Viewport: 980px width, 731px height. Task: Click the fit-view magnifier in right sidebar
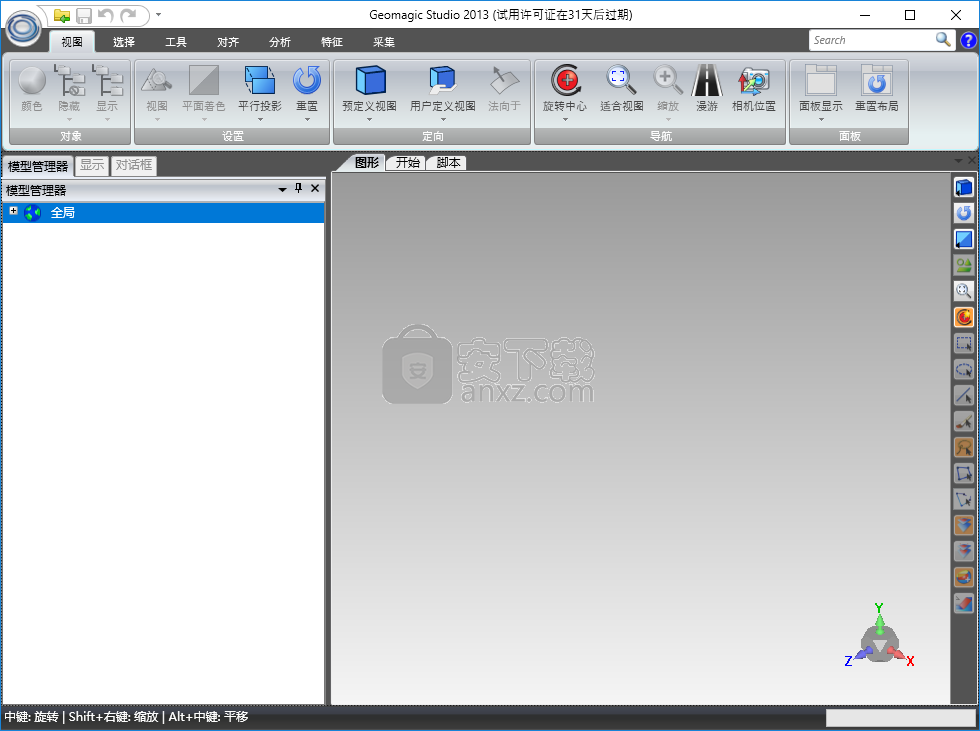[964, 291]
